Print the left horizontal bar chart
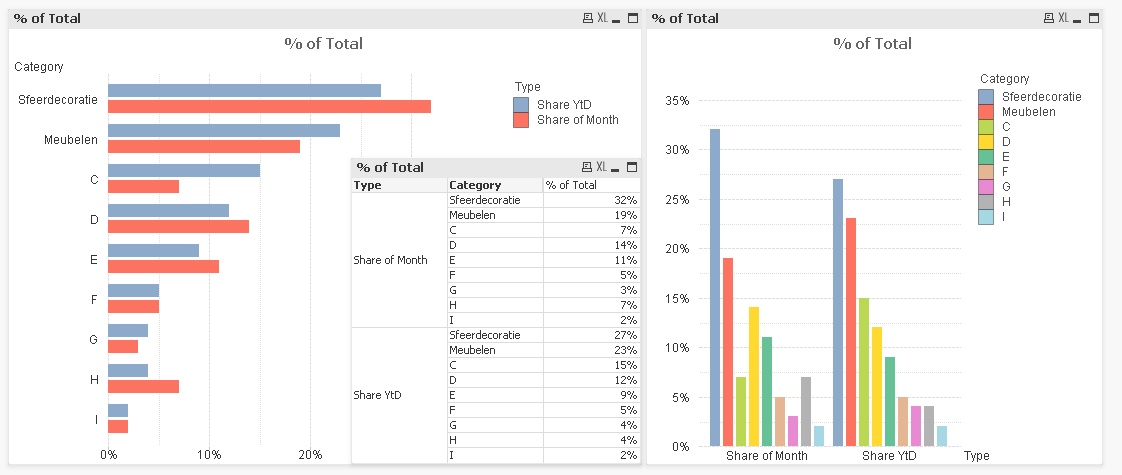The width and height of the screenshot is (1122, 475). [x=587, y=18]
